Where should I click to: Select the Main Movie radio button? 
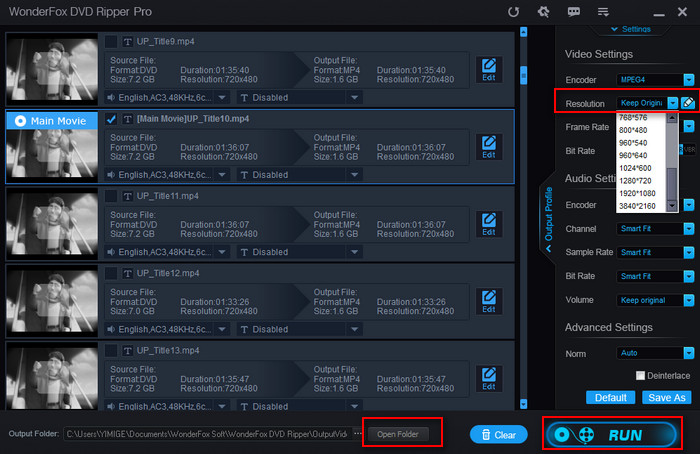pyautogui.click(x=20, y=121)
